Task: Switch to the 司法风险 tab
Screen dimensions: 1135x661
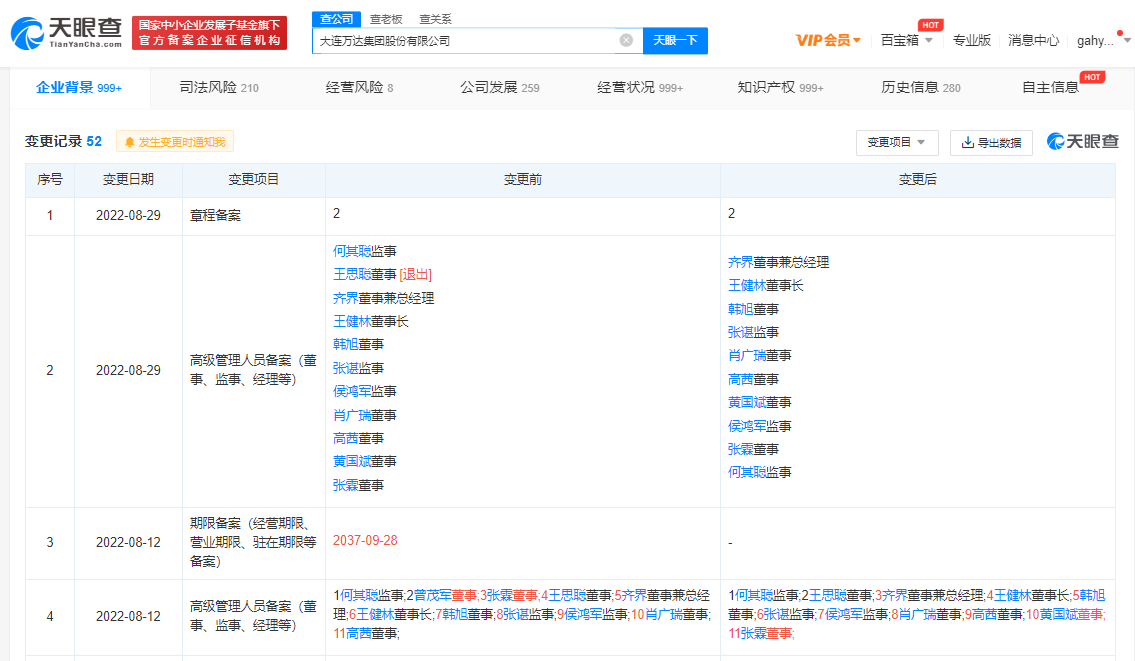Action: click(x=218, y=88)
